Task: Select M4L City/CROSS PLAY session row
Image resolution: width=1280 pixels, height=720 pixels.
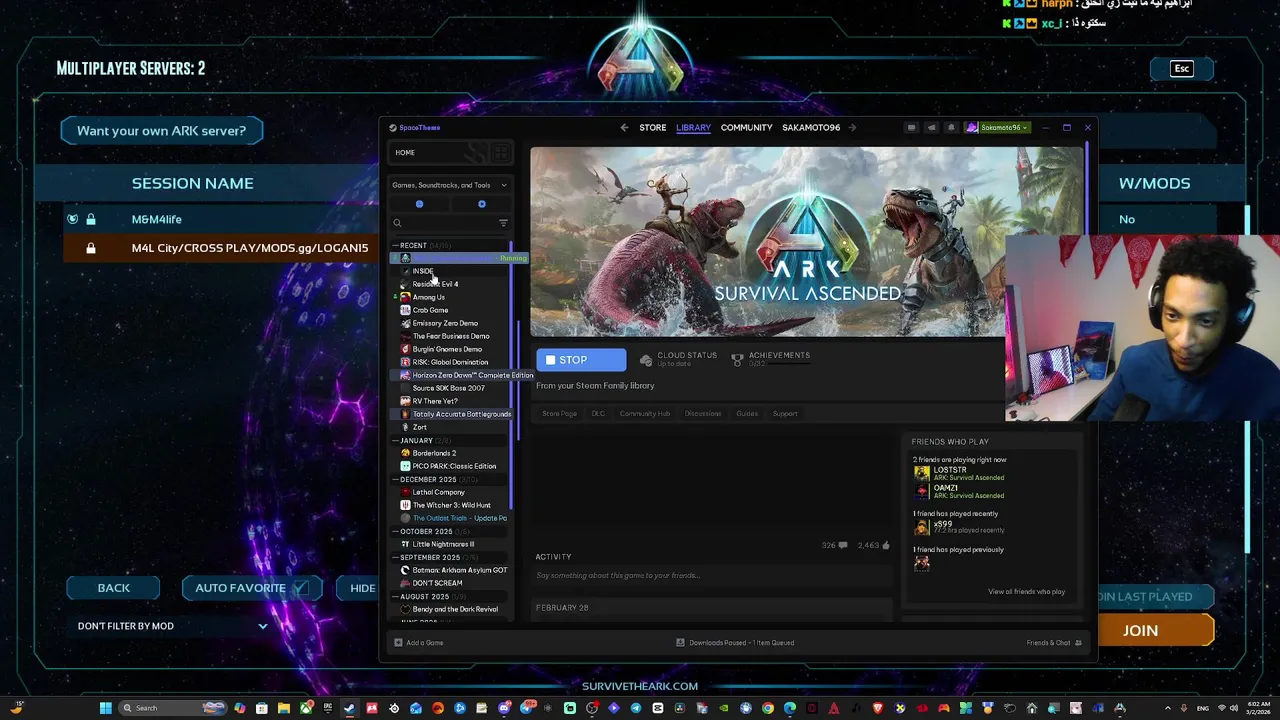Action: (220, 248)
